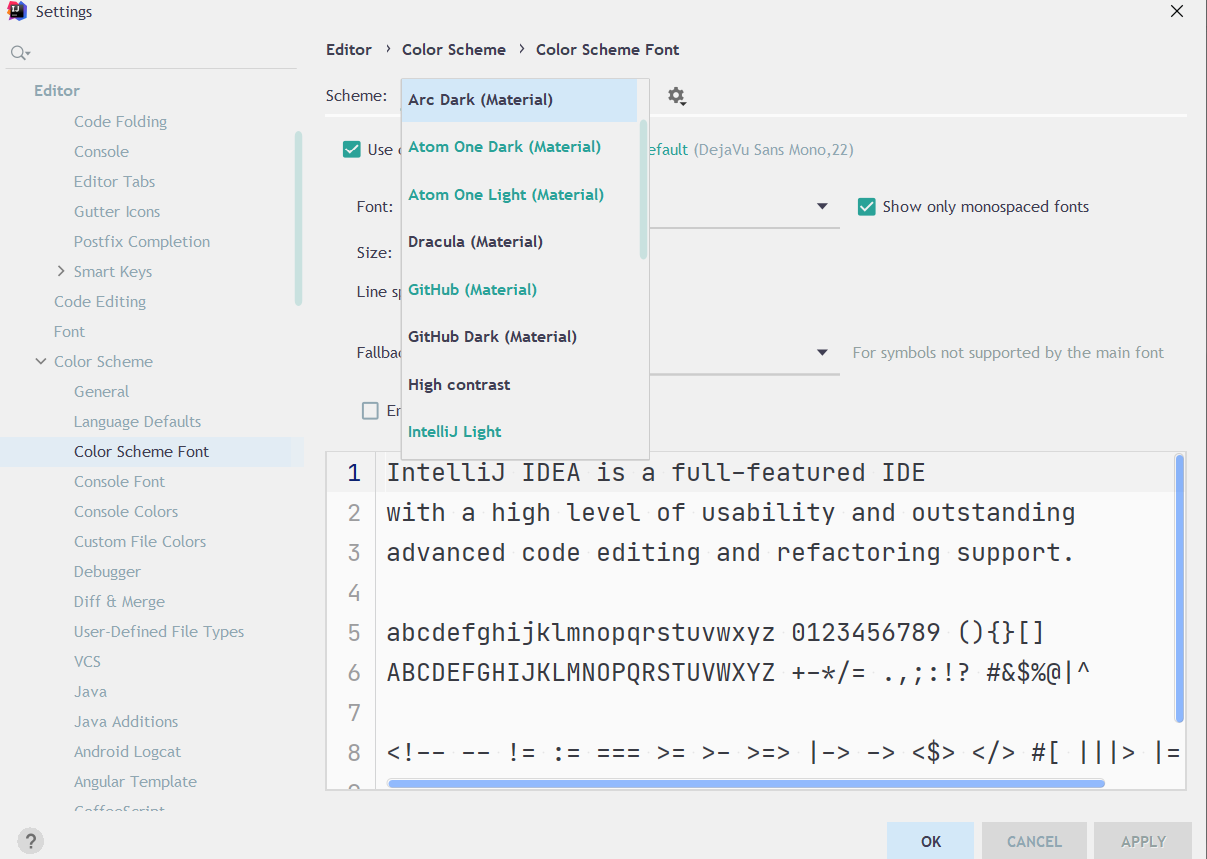
Task: Open Language Defaults settings
Action: (137, 422)
